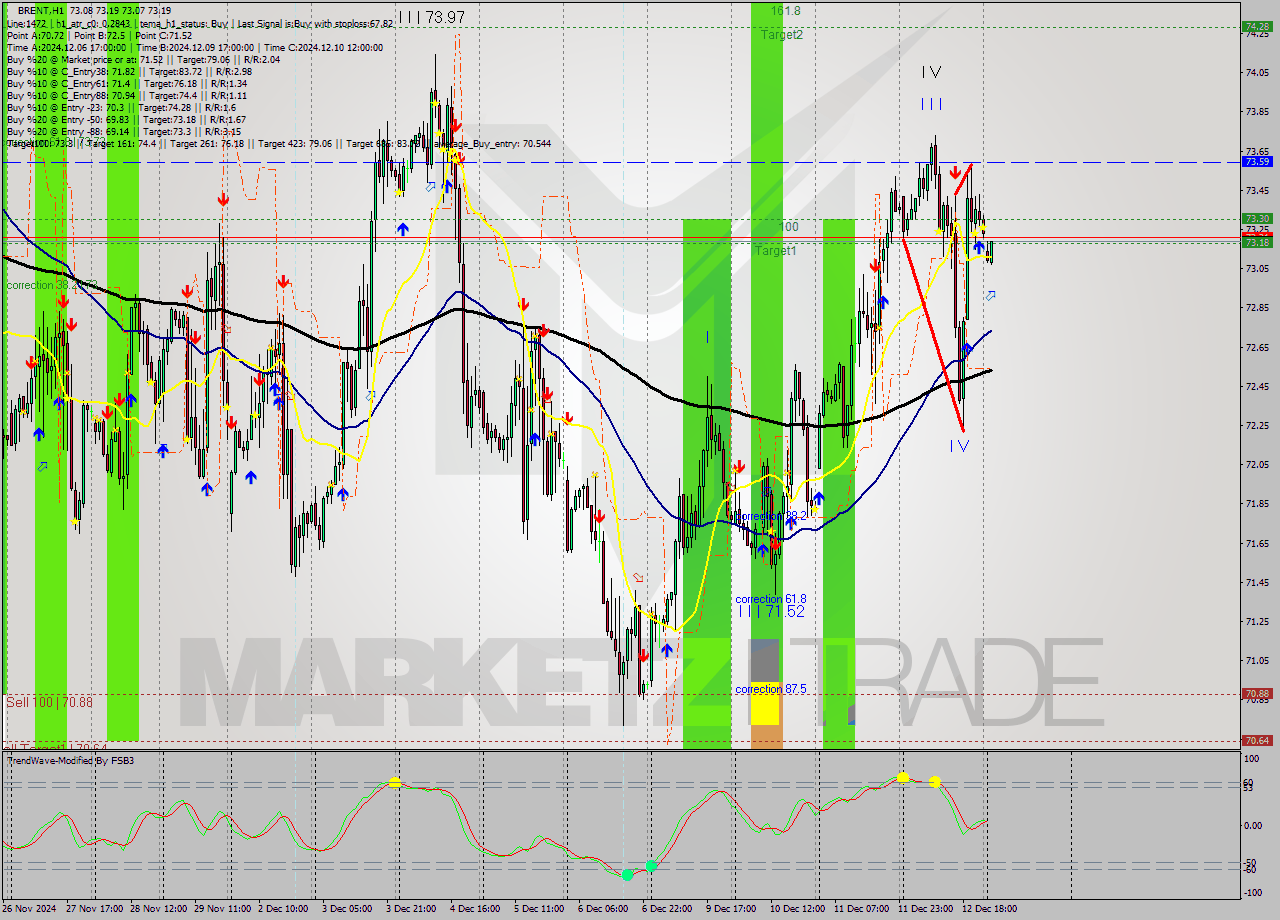The height and width of the screenshot is (920, 1280).
Task: Click the blue 73.59 price tag
Action: pyautogui.click(x=1256, y=161)
